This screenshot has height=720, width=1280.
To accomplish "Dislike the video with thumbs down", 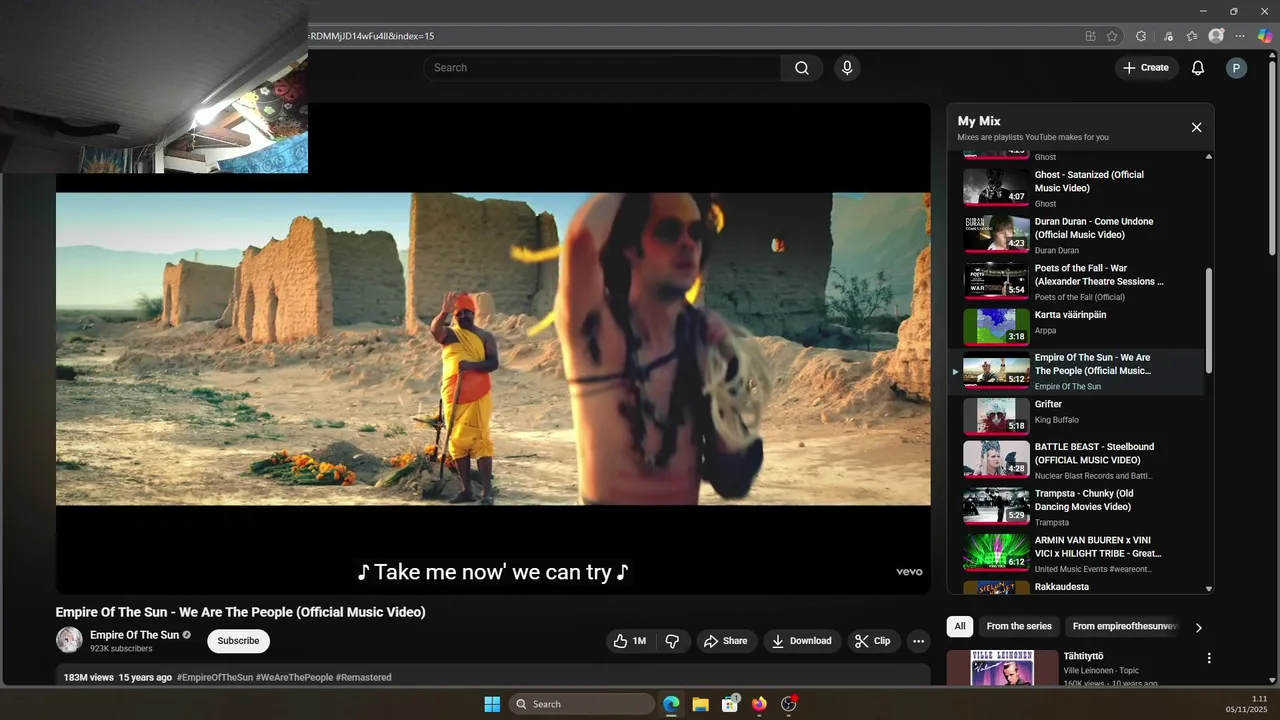I will pyautogui.click(x=672, y=641).
